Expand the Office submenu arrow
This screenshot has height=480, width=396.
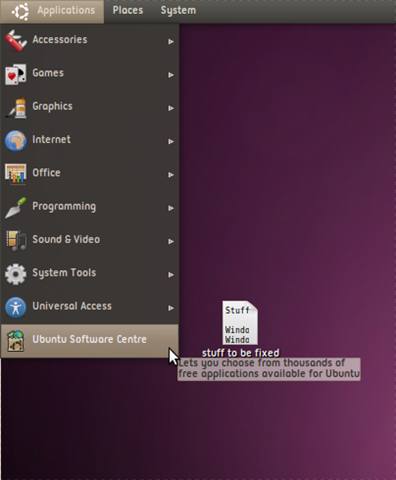[x=171, y=175]
